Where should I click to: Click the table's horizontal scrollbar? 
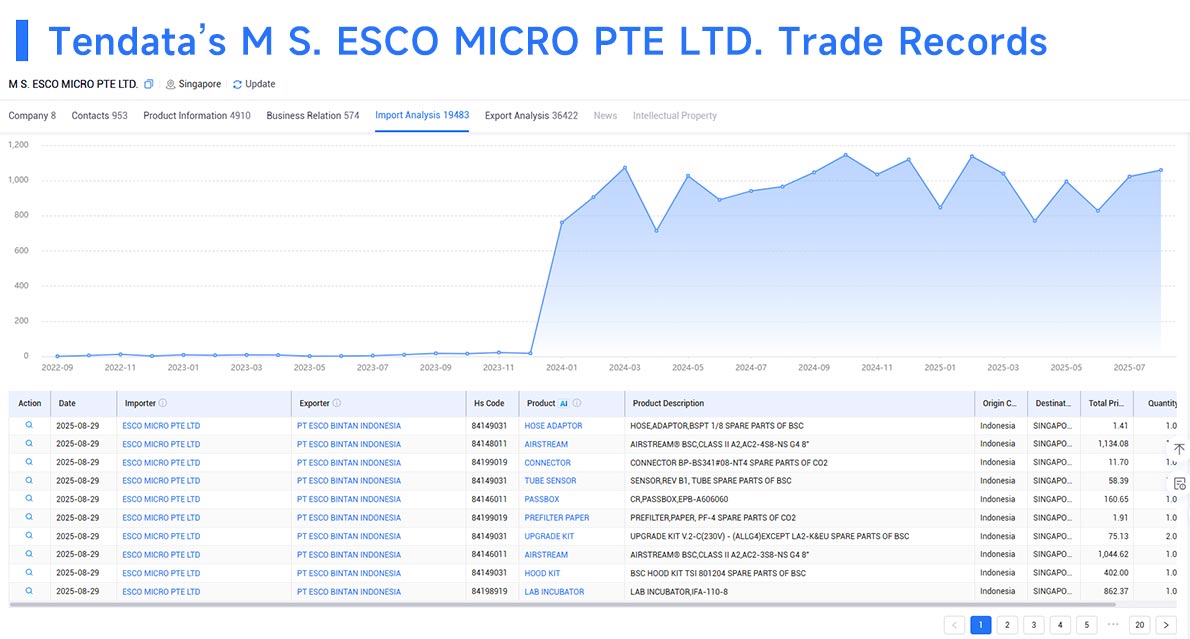(562, 605)
